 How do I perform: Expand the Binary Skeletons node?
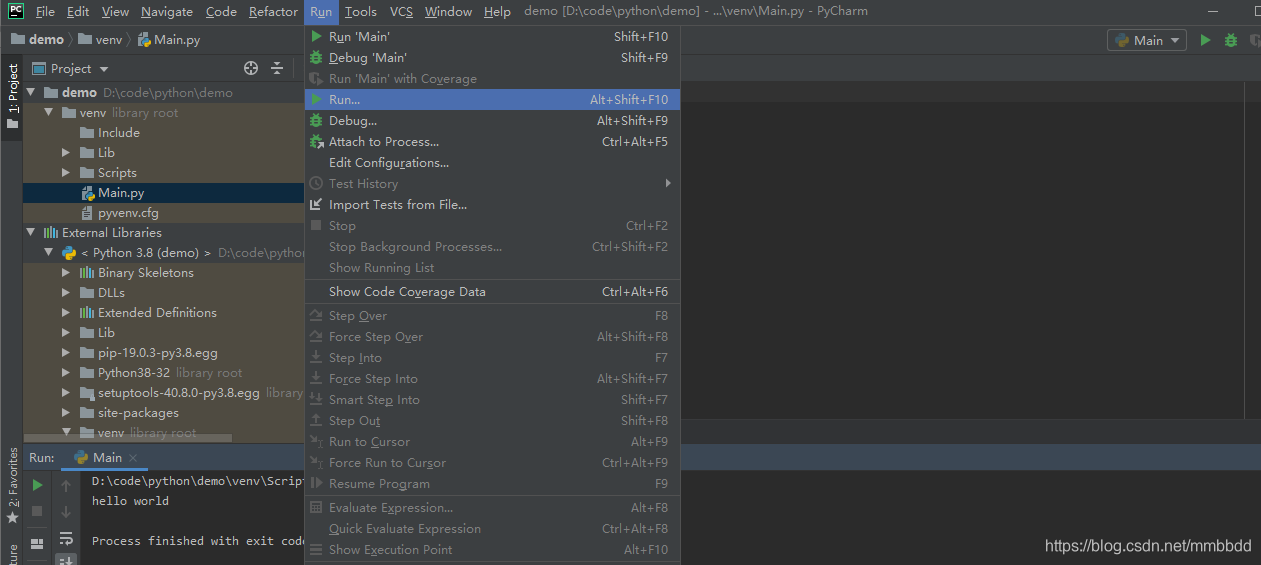pyautogui.click(x=66, y=272)
